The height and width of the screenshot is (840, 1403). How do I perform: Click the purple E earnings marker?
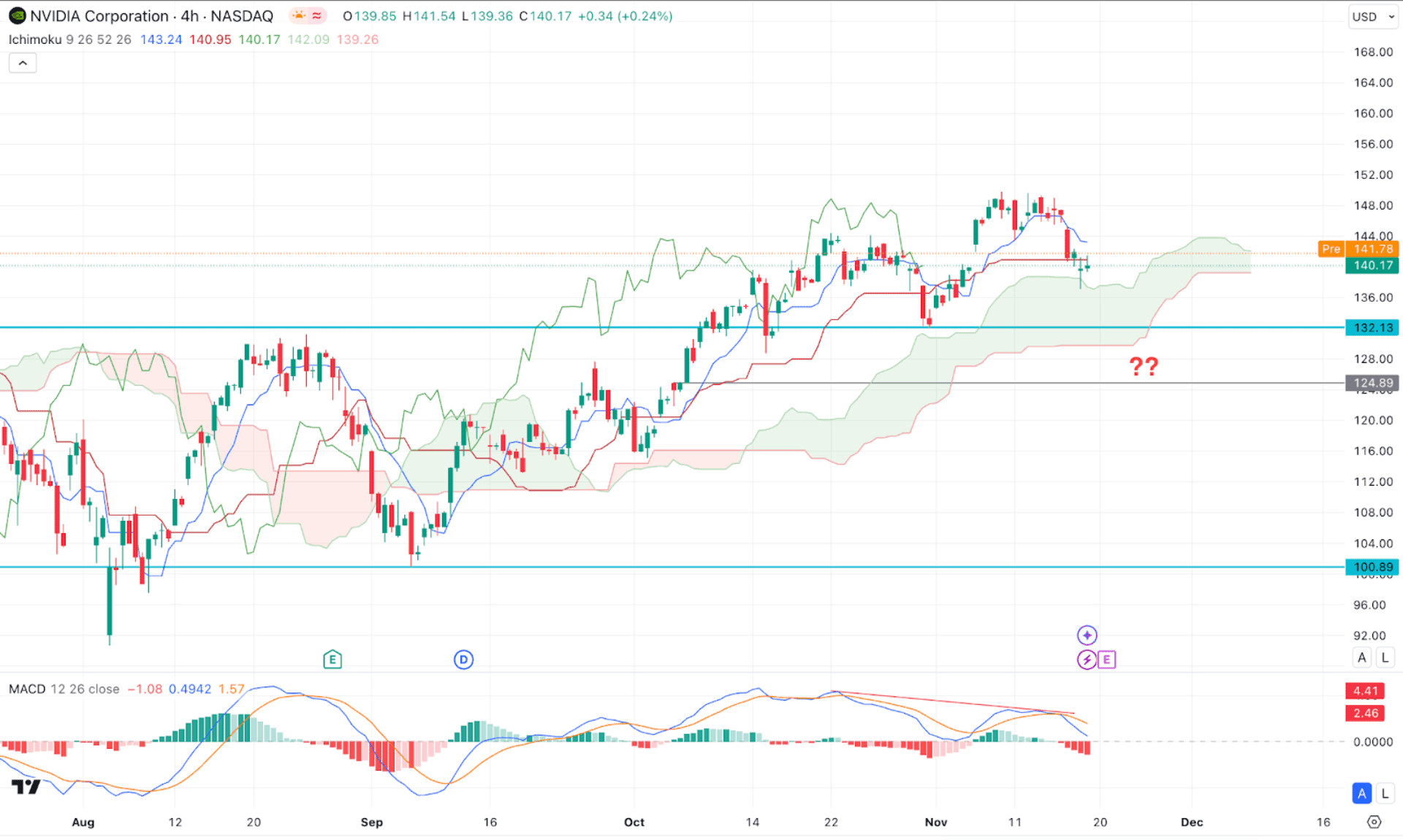coord(1106,660)
